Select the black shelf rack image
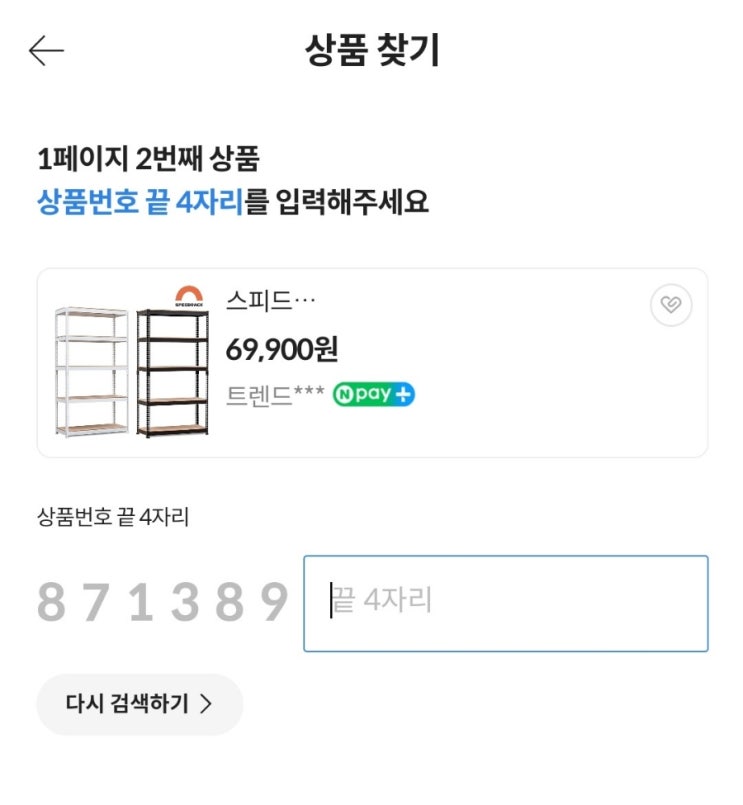Viewport: 743px width, 805px height. (x=172, y=370)
